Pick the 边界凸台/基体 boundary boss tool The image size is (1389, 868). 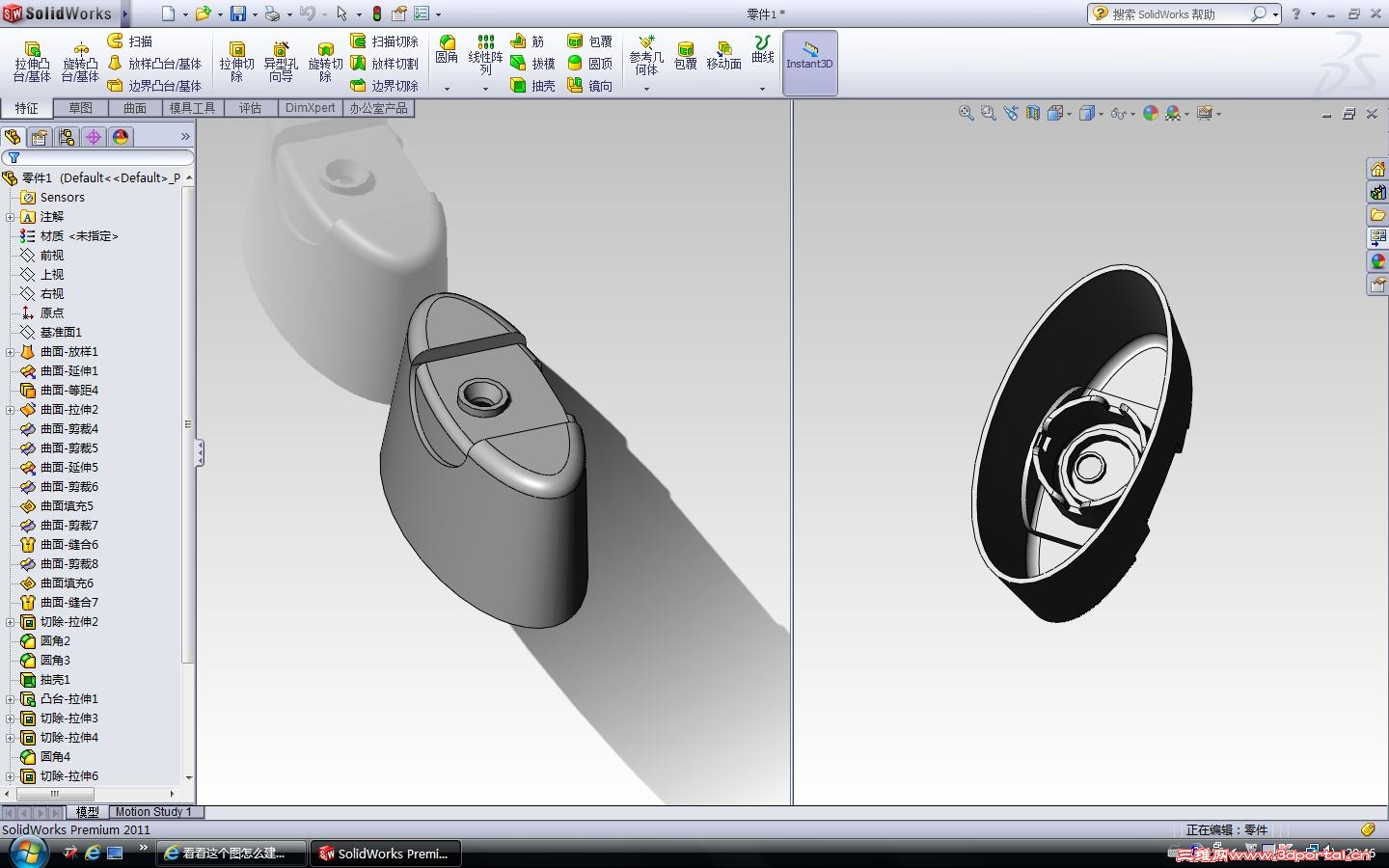tap(154, 86)
